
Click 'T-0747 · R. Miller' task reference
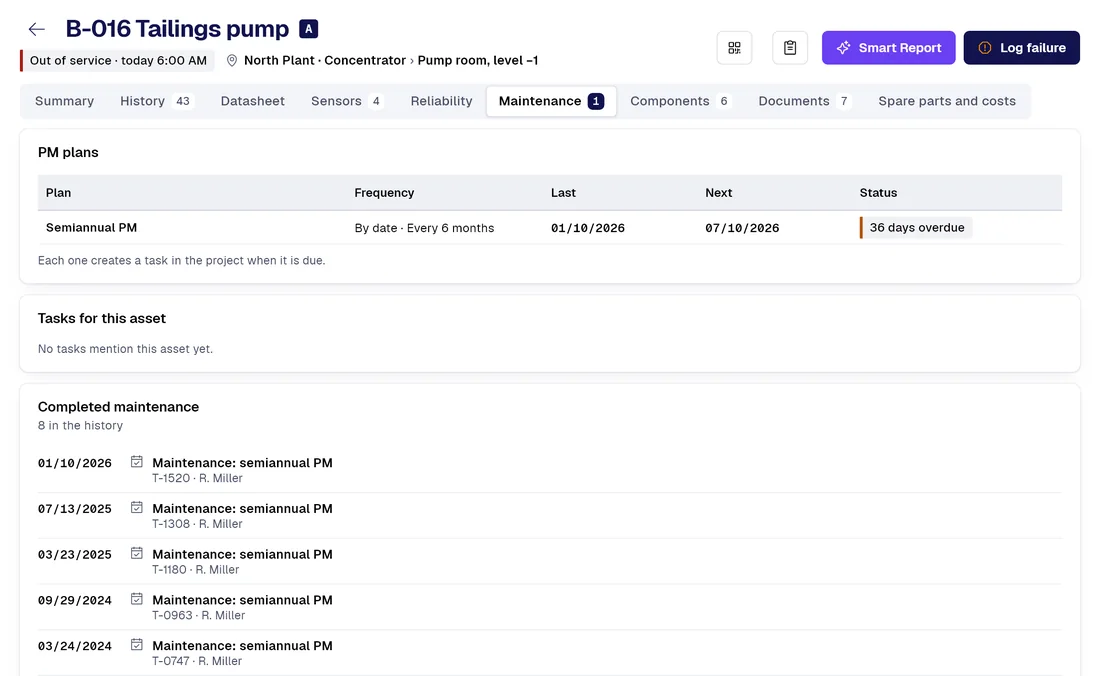[x=197, y=661]
